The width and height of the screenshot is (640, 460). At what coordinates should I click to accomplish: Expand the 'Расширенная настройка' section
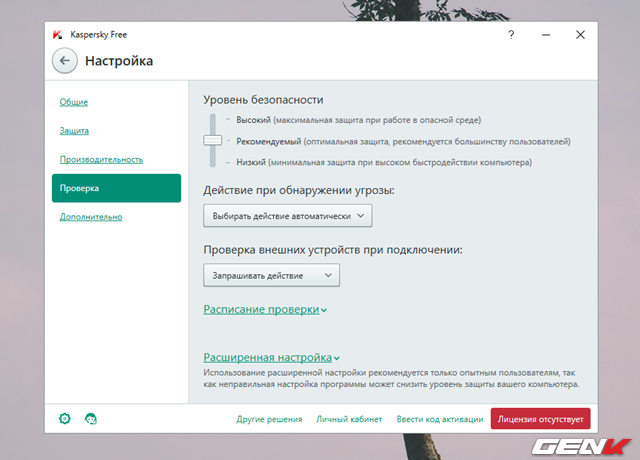tap(271, 357)
